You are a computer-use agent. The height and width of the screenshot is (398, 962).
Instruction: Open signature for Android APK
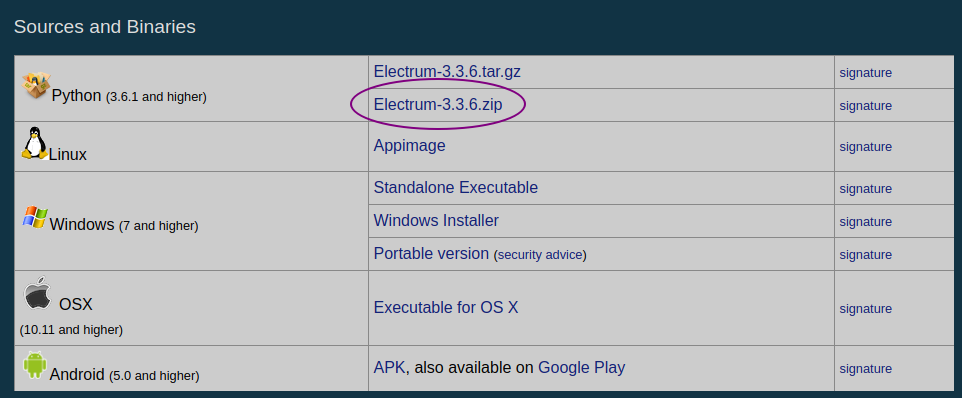tap(865, 369)
